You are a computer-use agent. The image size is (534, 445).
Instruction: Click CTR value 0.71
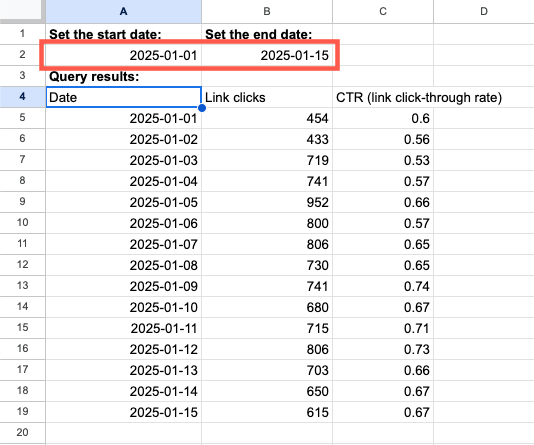(383, 328)
